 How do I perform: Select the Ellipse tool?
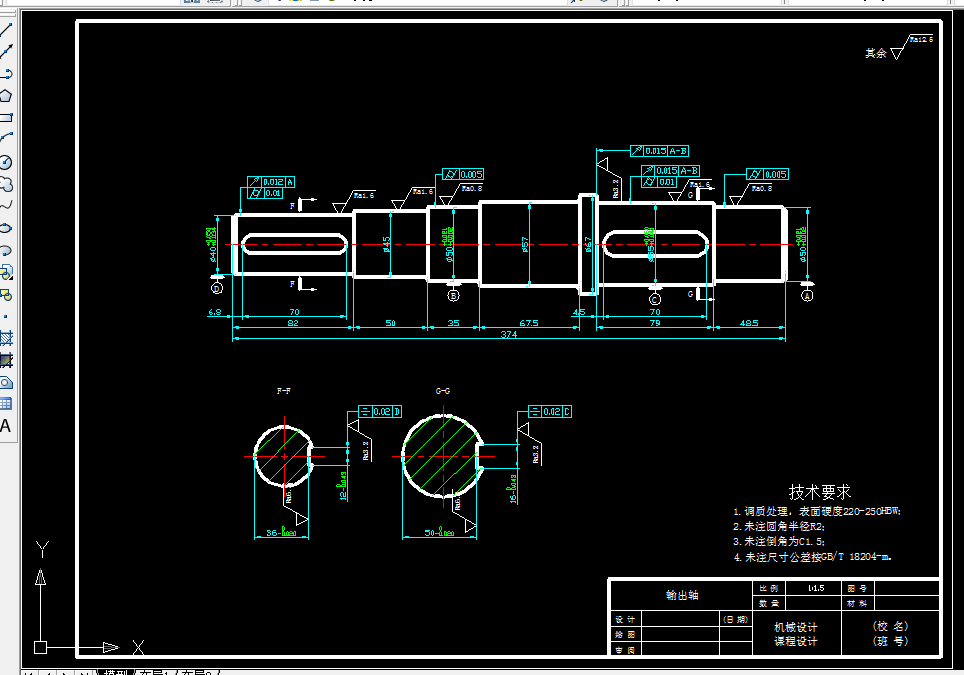click(6, 228)
